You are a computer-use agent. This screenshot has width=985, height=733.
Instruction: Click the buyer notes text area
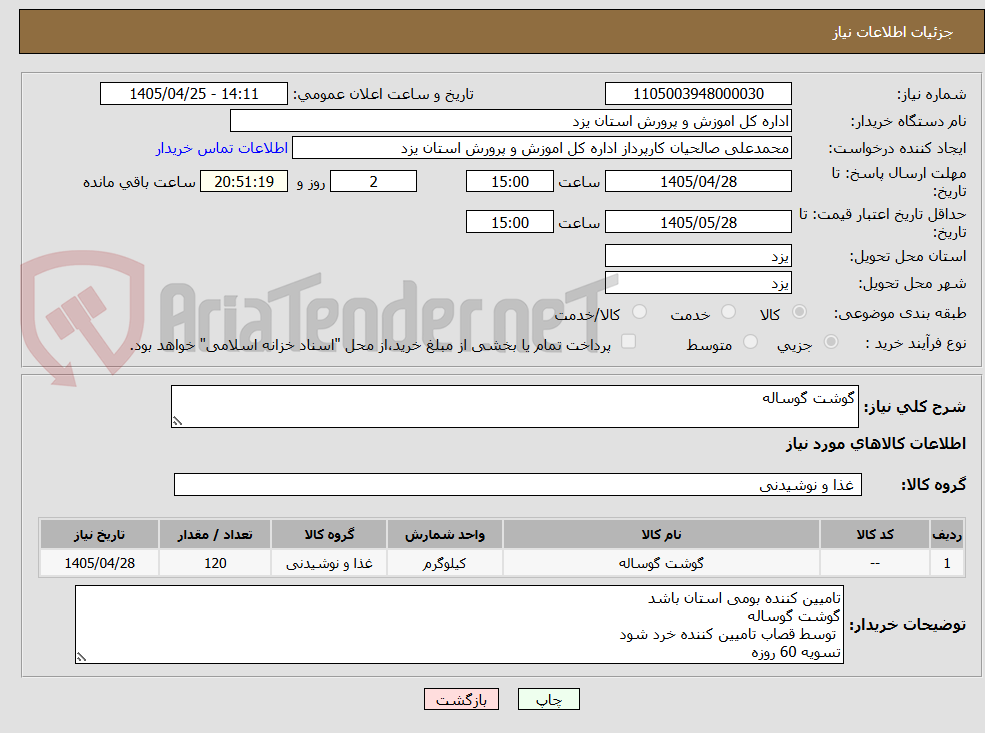pyautogui.click(x=459, y=624)
